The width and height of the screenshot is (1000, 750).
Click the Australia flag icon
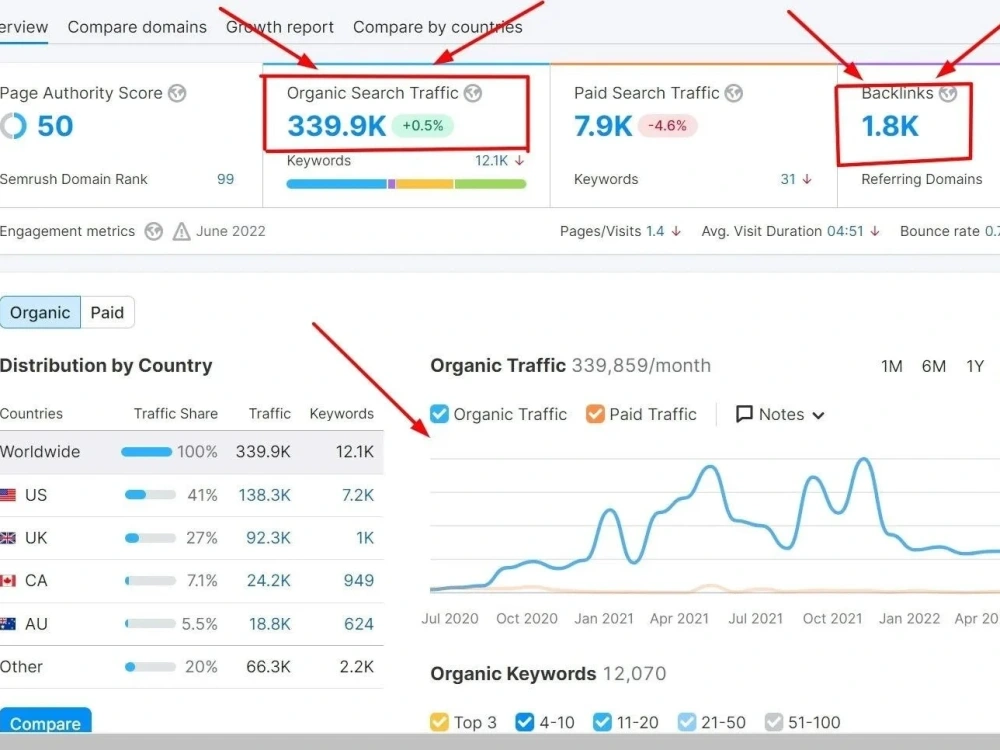(x=8, y=624)
